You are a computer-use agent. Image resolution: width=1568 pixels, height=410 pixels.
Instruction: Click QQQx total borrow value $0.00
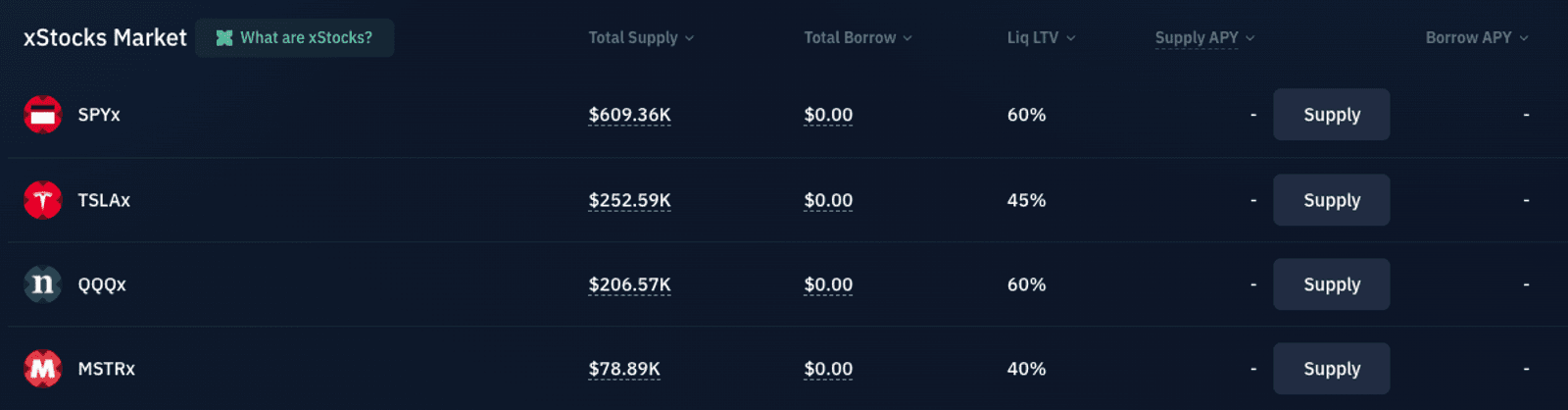click(x=828, y=284)
